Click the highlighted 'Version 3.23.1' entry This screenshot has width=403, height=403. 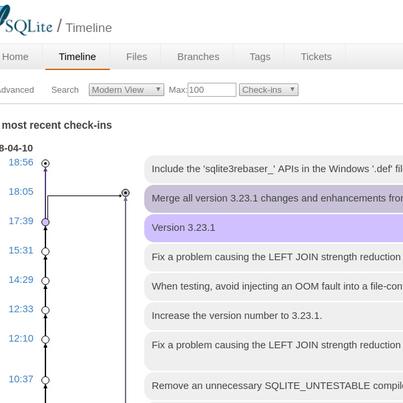(274, 228)
